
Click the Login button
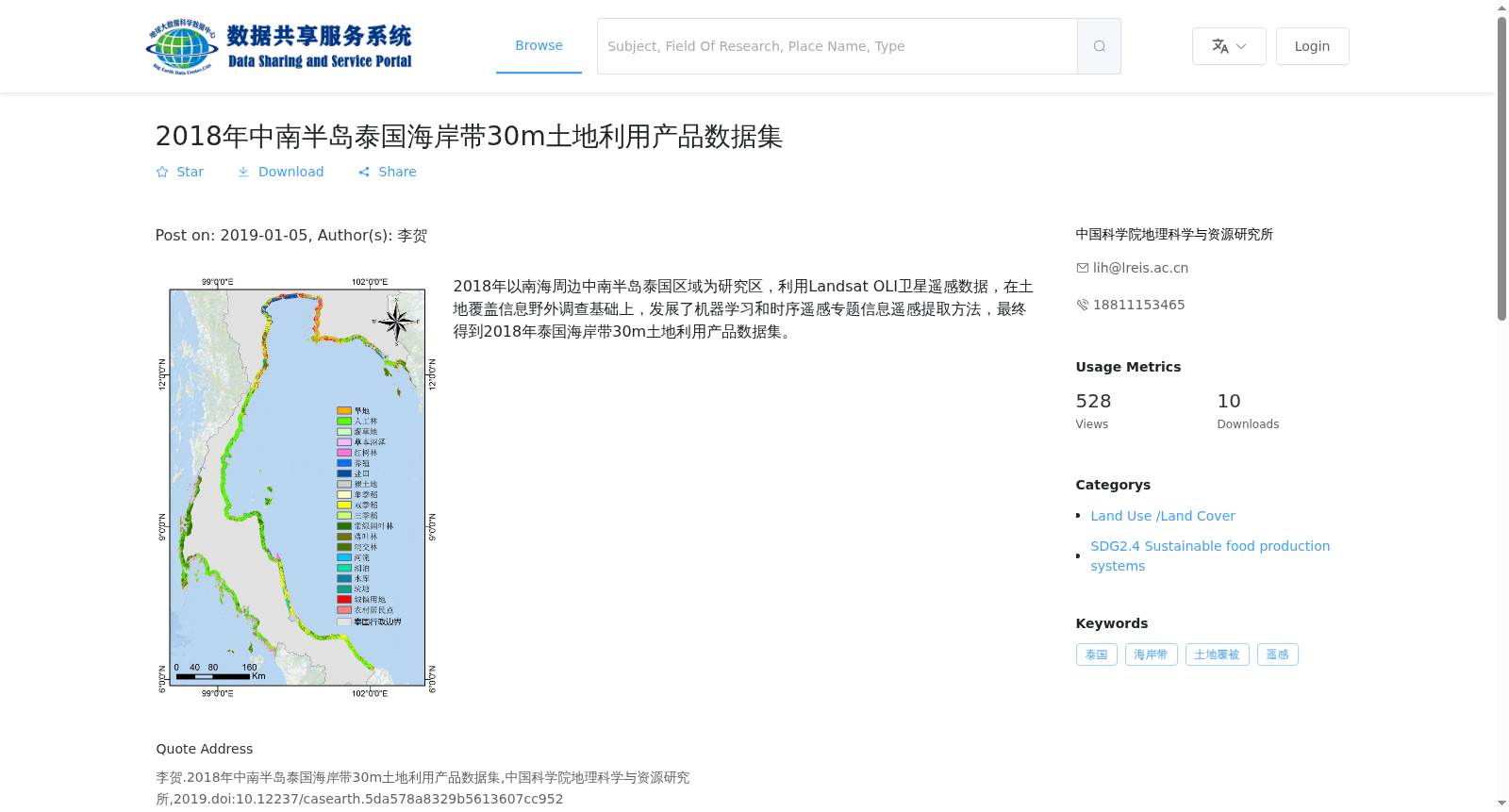[x=1312, y=46]
